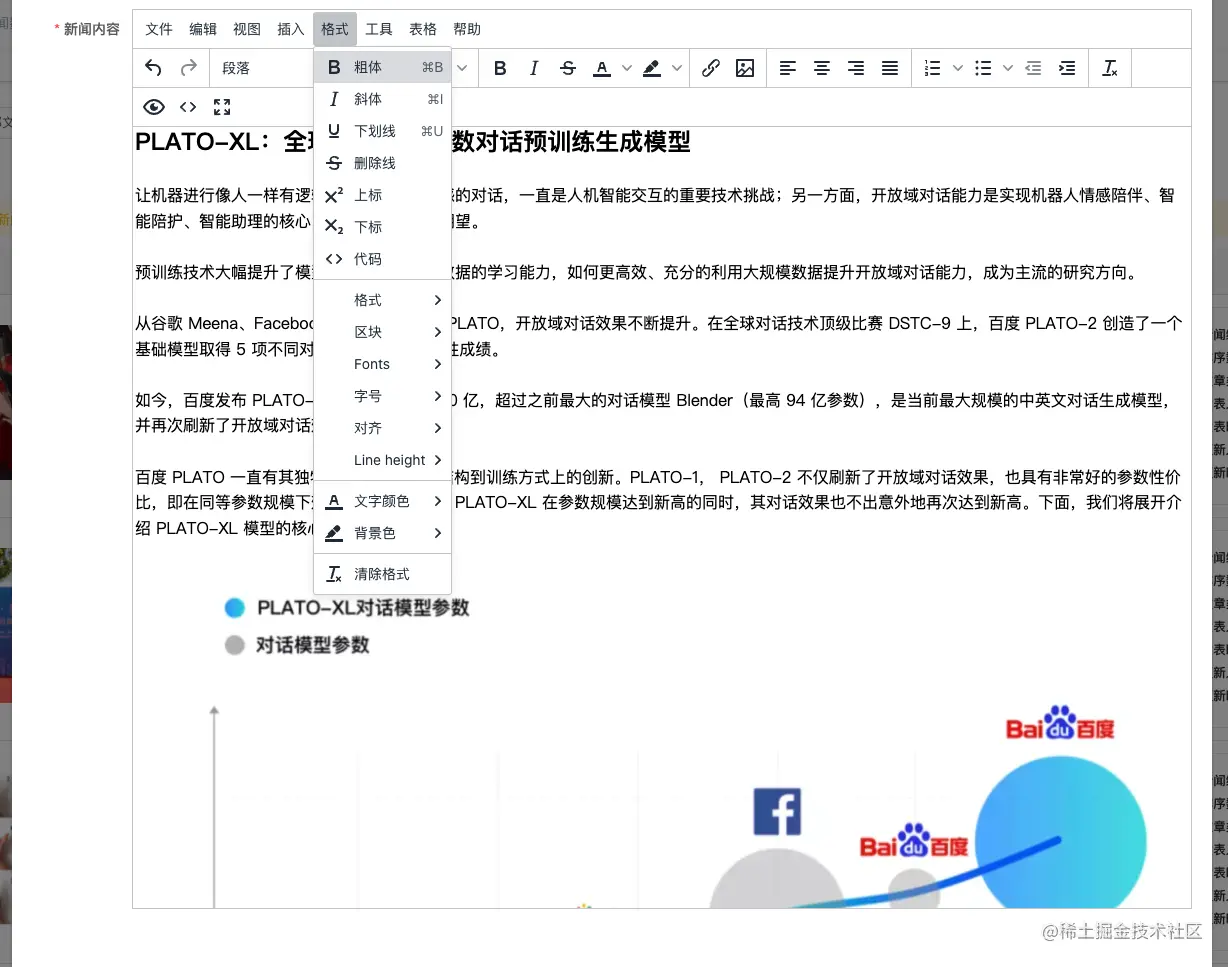Open numbered list style dropdown
The width and height of the screenshot is (1228, 967).
[x=958, y=68]
